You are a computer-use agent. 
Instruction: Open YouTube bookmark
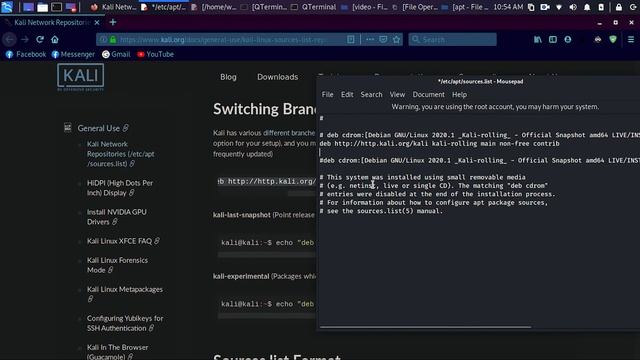pos(156,54)
